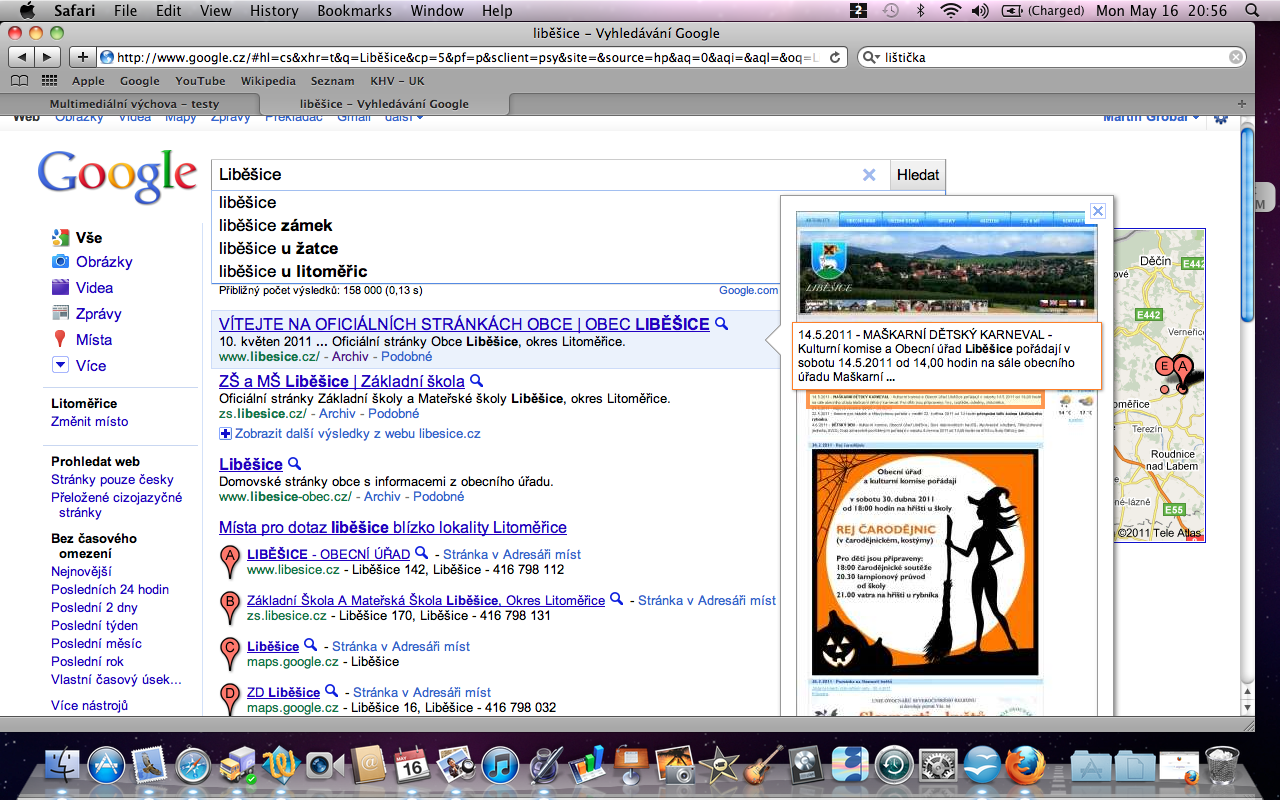Viewport: 1280px width, 800px height.
Task: Reload the page with the refresh icon
Action: (835, 57)
